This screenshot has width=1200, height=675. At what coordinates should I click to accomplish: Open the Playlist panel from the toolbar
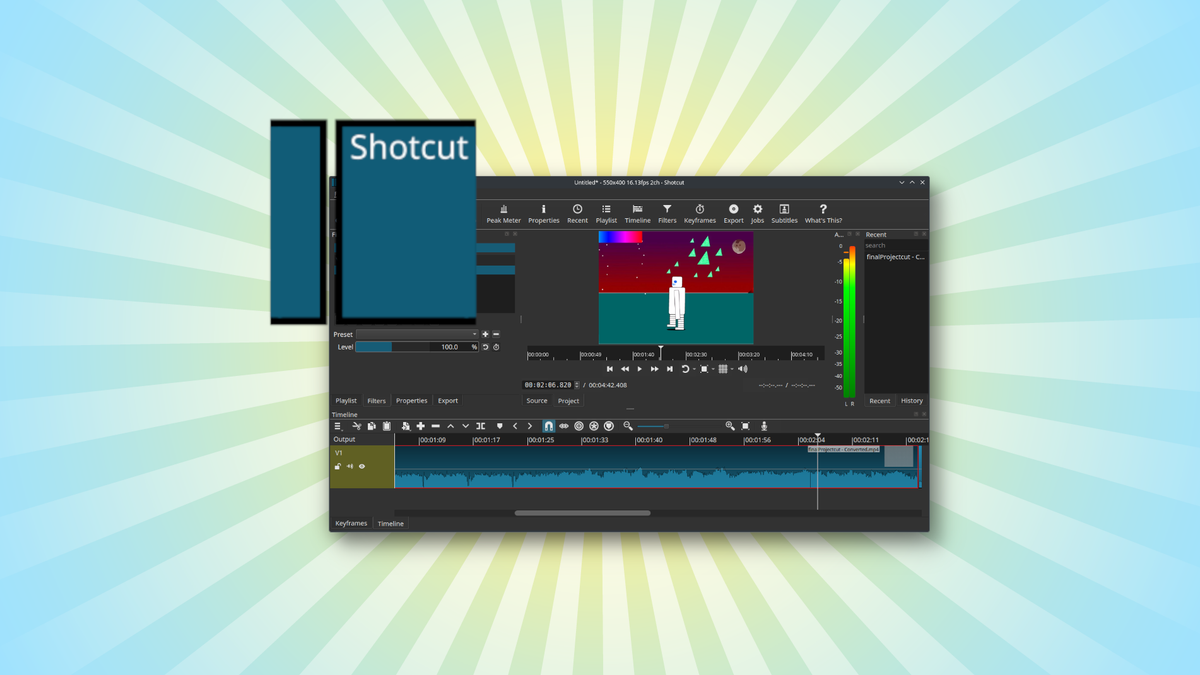pos(606,214)
